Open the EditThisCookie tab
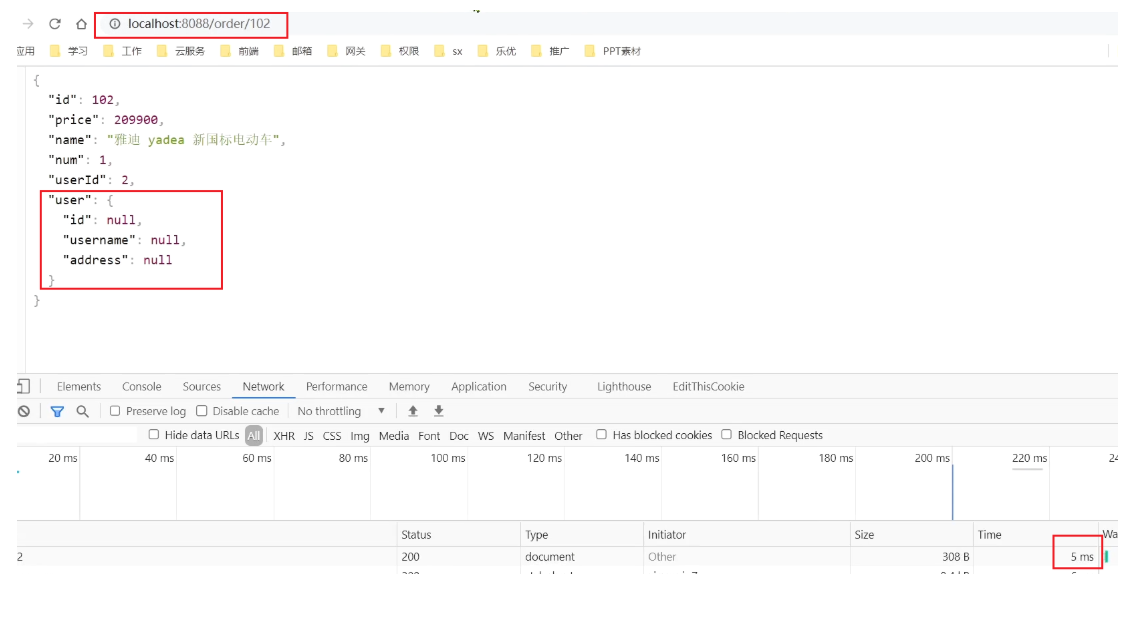 pos(708,387)
